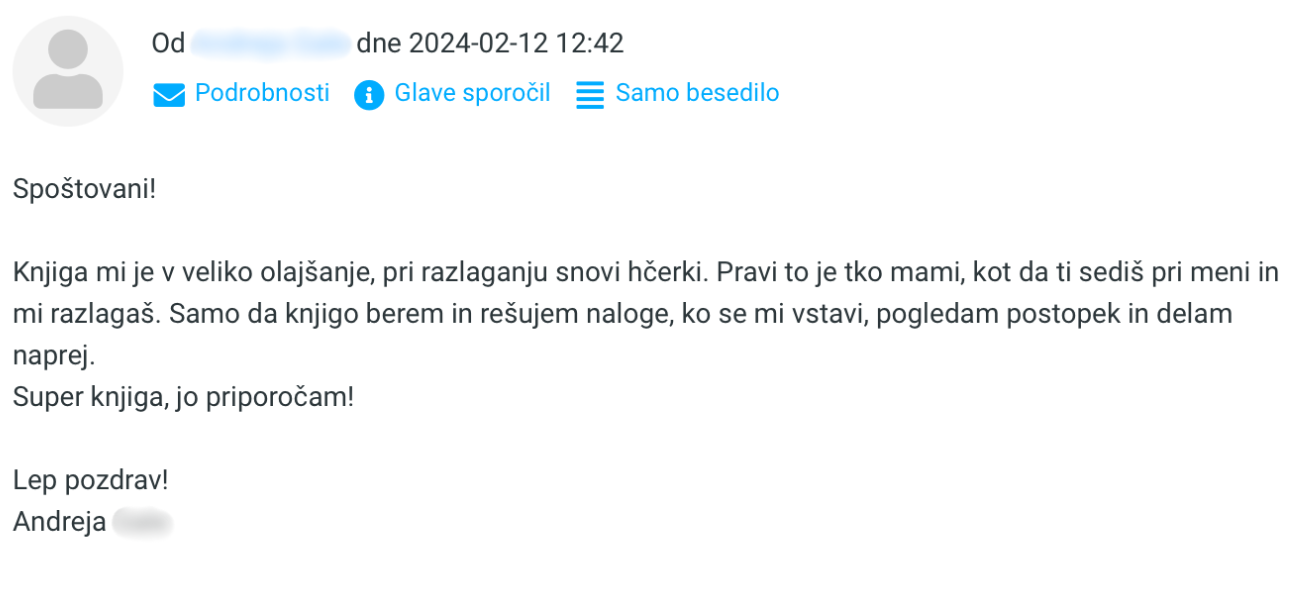Click the blurred sender name after Od
The width and height of the screenshot is (1300, 600).
coord(270,44)
